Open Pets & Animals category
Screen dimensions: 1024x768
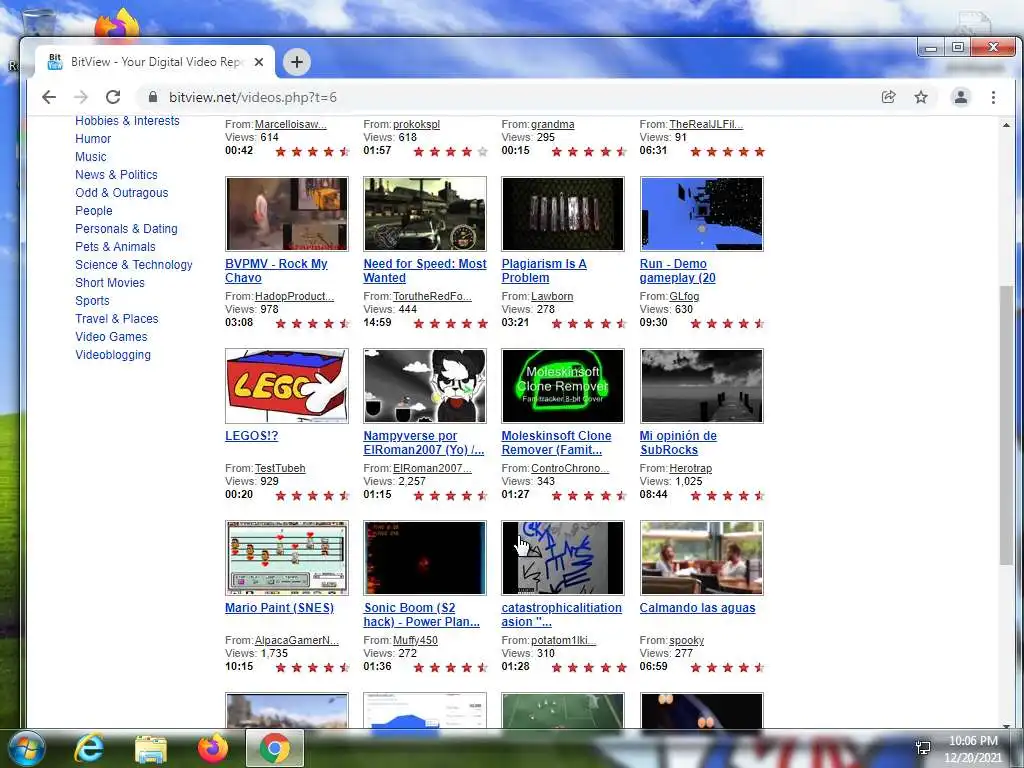pos(115,246)
